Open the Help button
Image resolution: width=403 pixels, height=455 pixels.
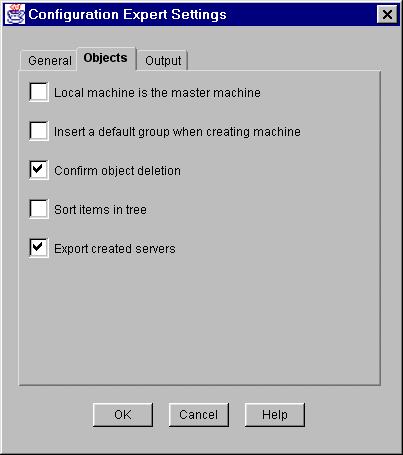pos(275,415)
